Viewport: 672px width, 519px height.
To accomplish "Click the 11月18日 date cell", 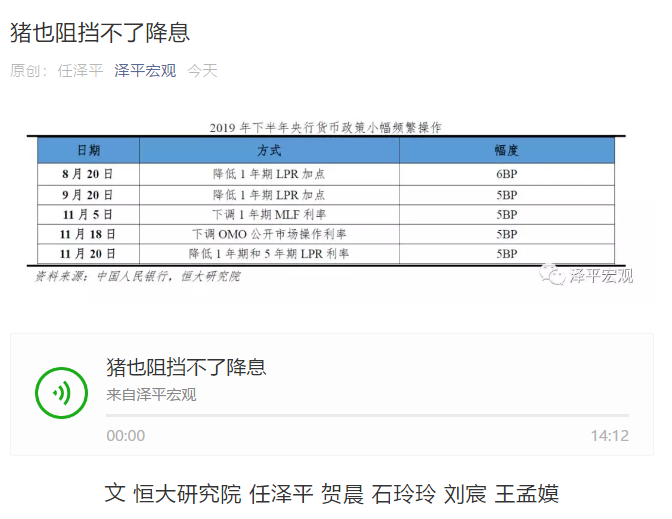I will click(88, 234).
